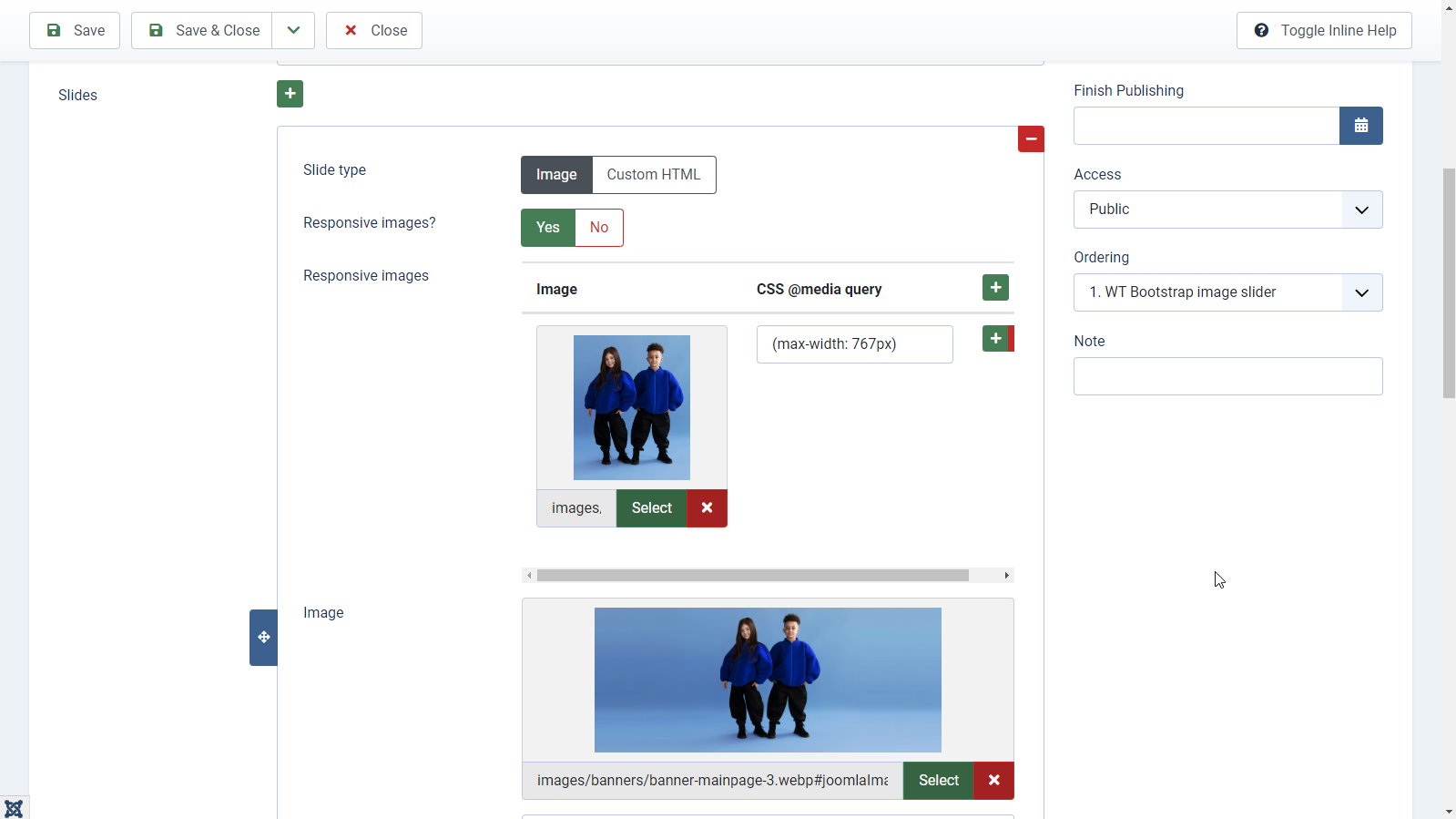Add responsive image row from header plus
This screenshot has width=1456, height=819.
[x=995, y=288]
